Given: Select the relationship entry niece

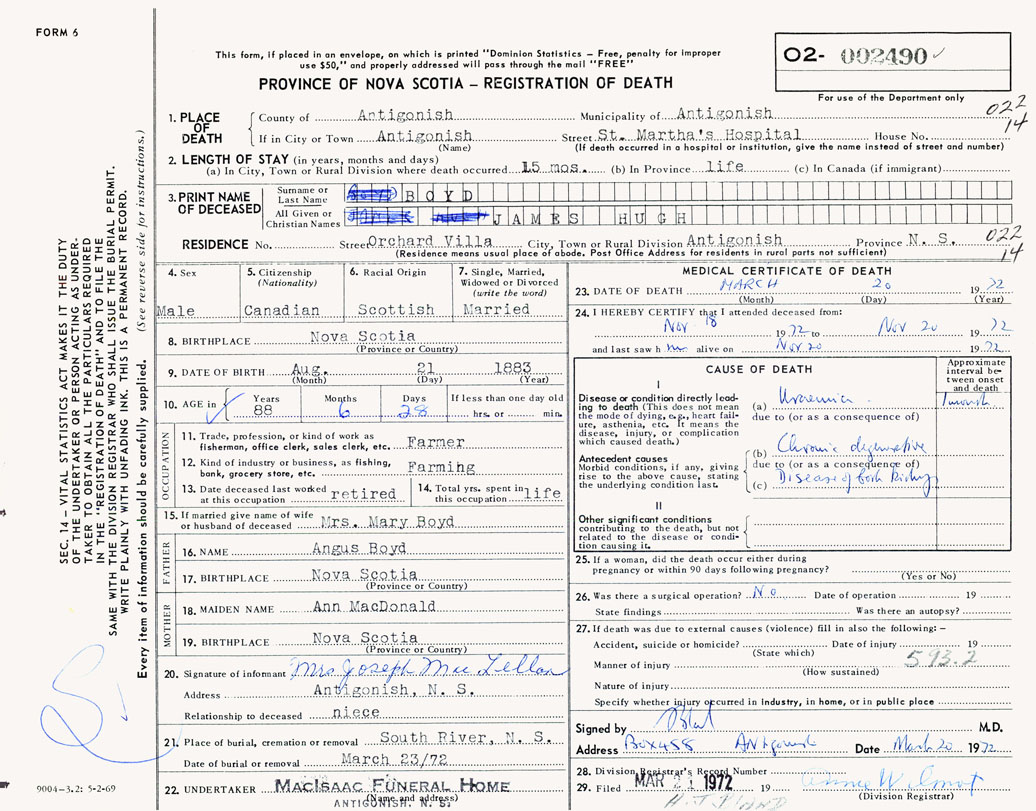Looking at the screenshot, I should [x=346, y=714].
